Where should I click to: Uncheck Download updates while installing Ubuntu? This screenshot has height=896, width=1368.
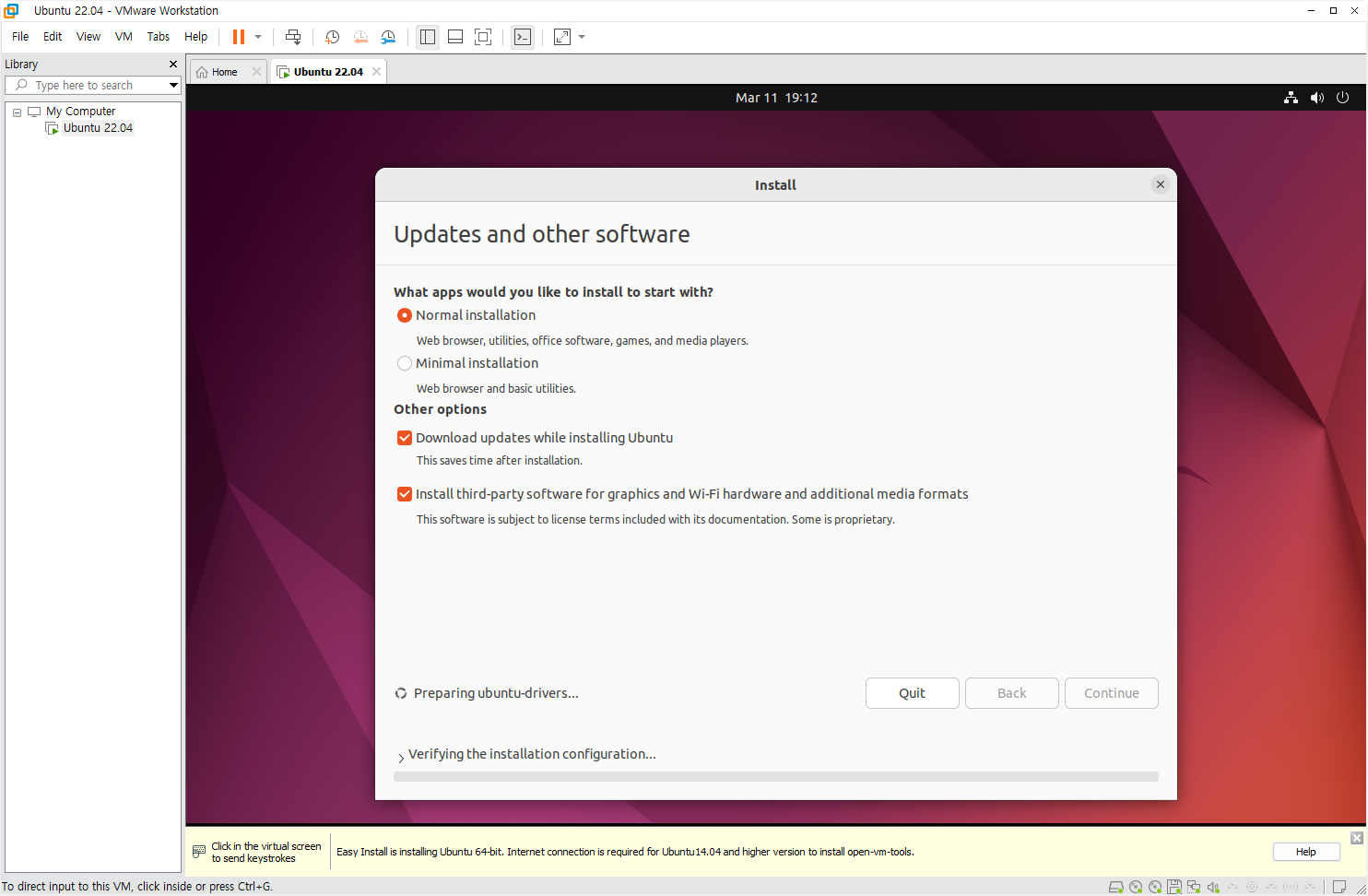click(404, 438)
